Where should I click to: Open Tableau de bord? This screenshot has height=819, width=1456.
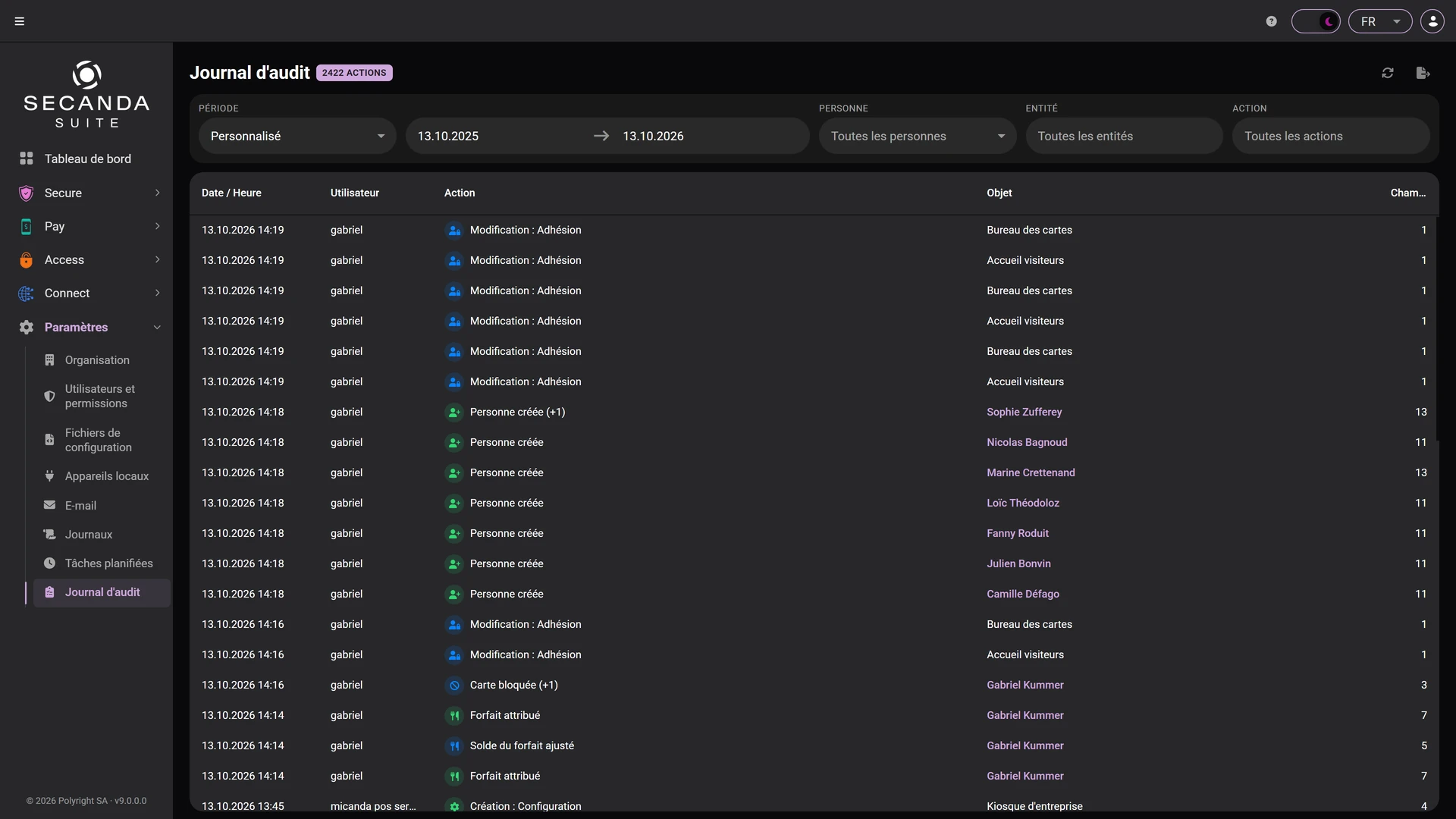87,158
